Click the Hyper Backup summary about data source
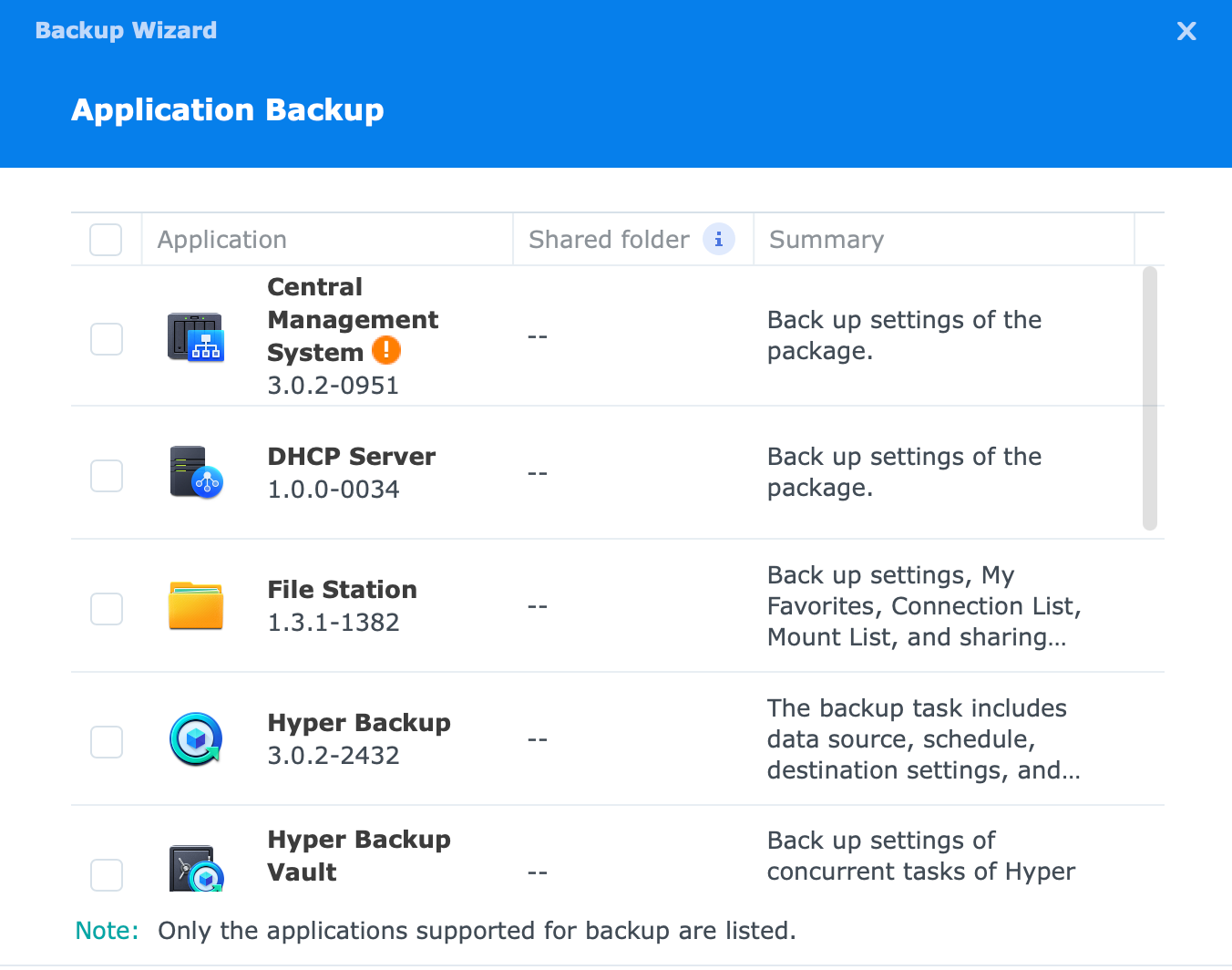This screenshot has width=1232, height=970. point(923,739)
